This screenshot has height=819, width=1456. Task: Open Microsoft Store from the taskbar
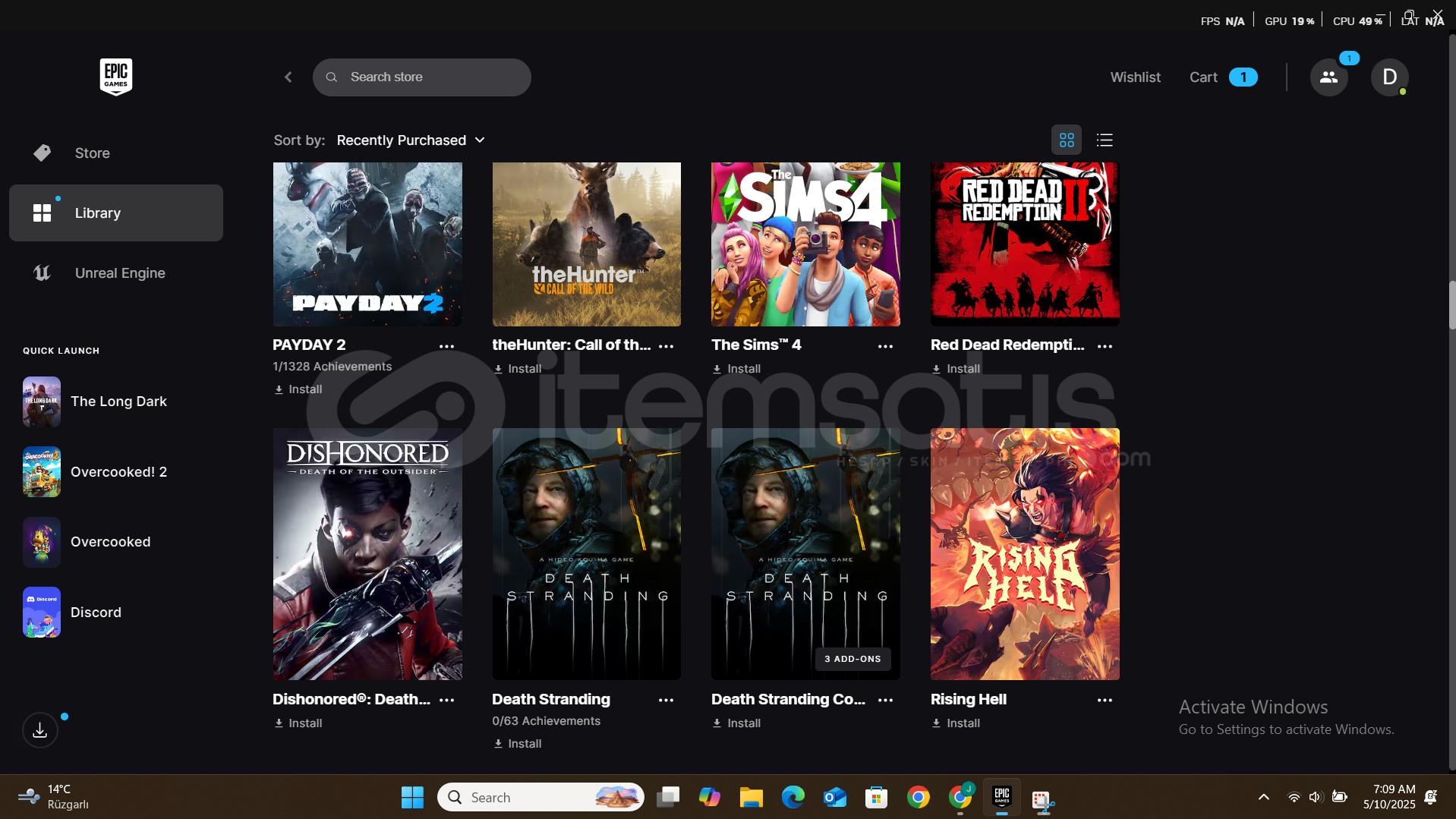point(877,797)
